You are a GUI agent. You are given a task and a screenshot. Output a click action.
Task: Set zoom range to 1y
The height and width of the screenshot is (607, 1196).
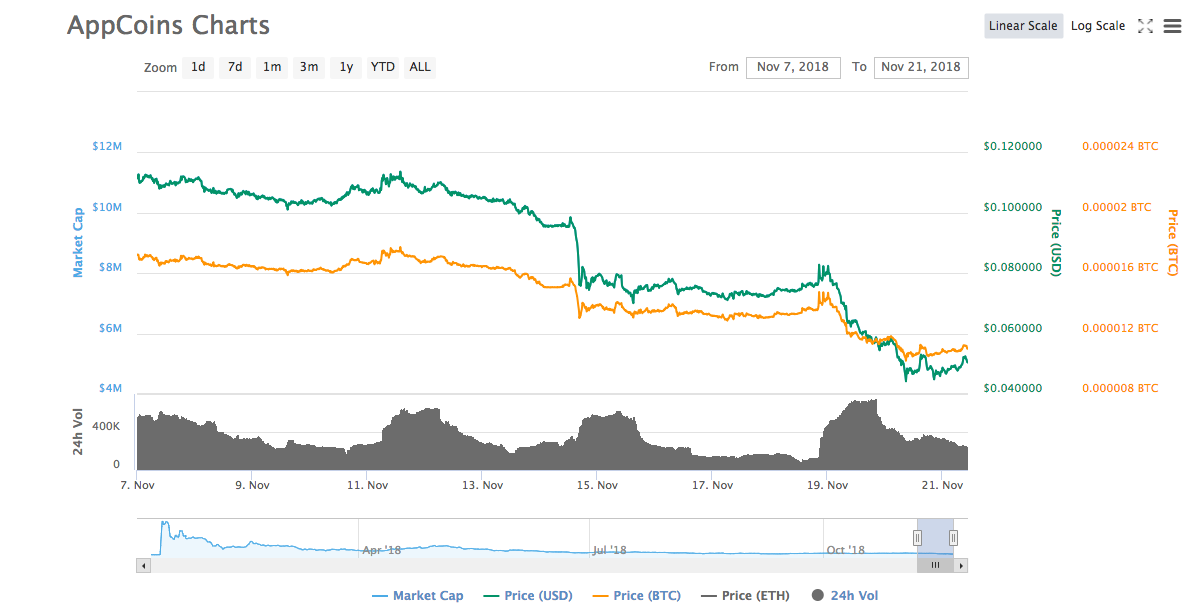[x=346, y=67]
